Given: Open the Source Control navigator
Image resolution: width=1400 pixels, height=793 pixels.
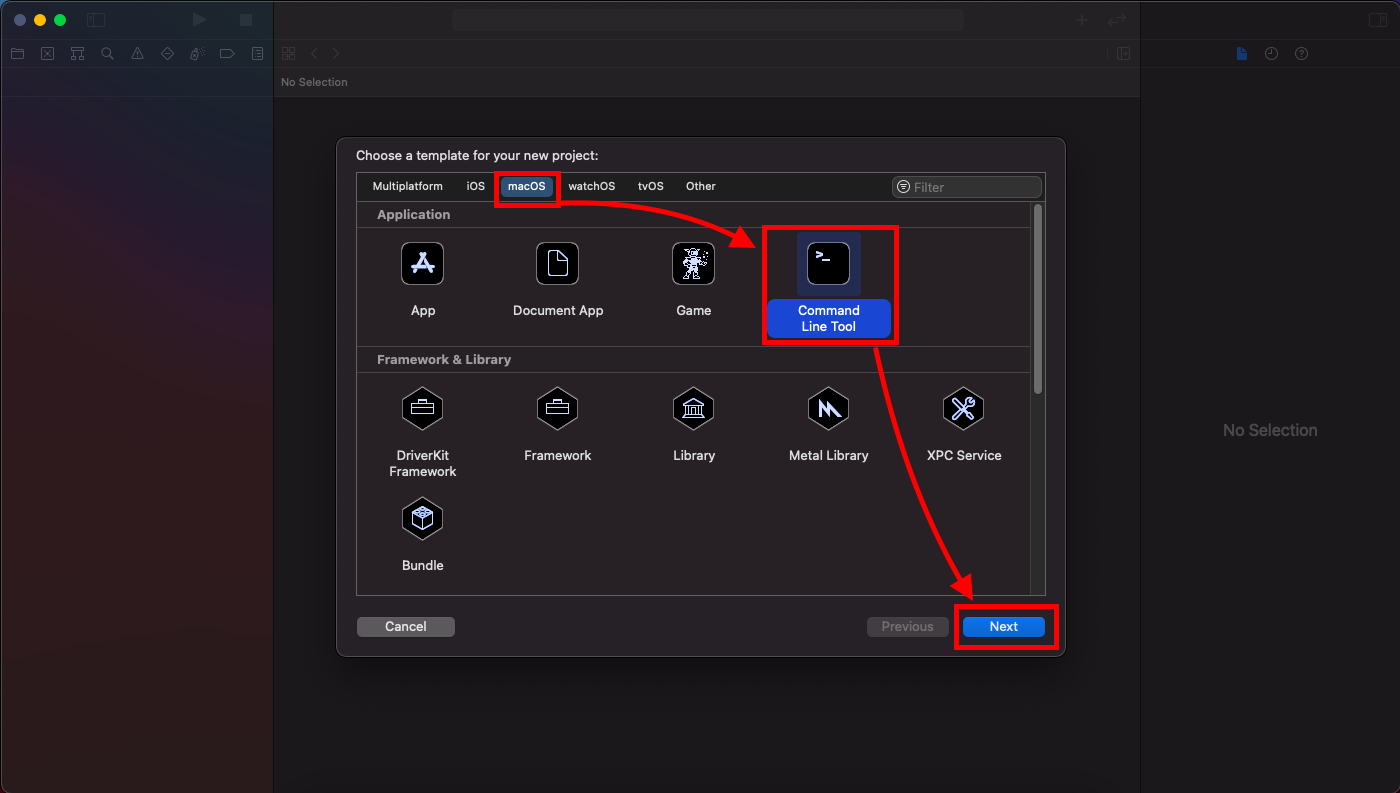Looking at the screenshot, I should pyautogui.click(x=47, y=54).
